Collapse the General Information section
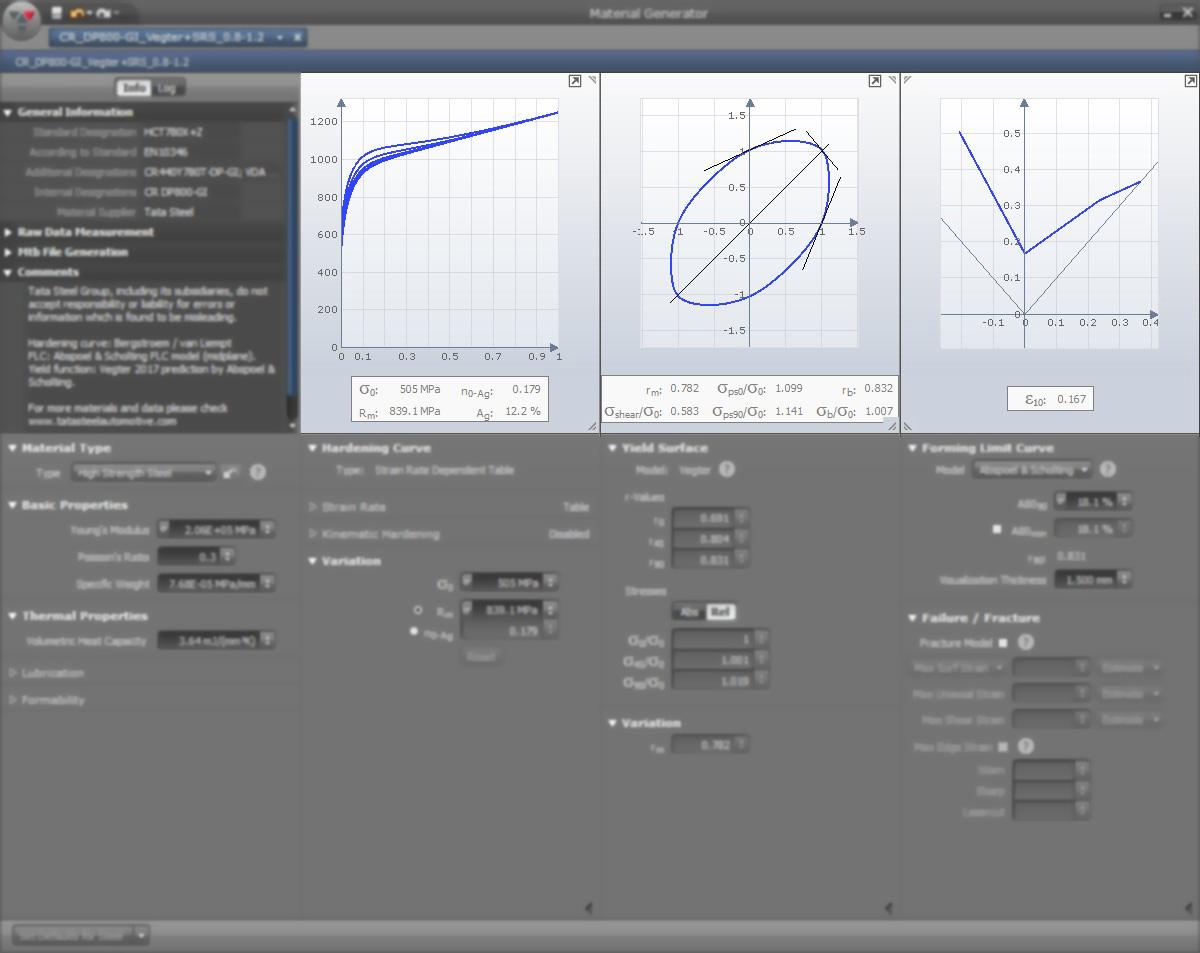Image resolution: width=1200 pixels, height=953 pixels. (x=8, y=112)
